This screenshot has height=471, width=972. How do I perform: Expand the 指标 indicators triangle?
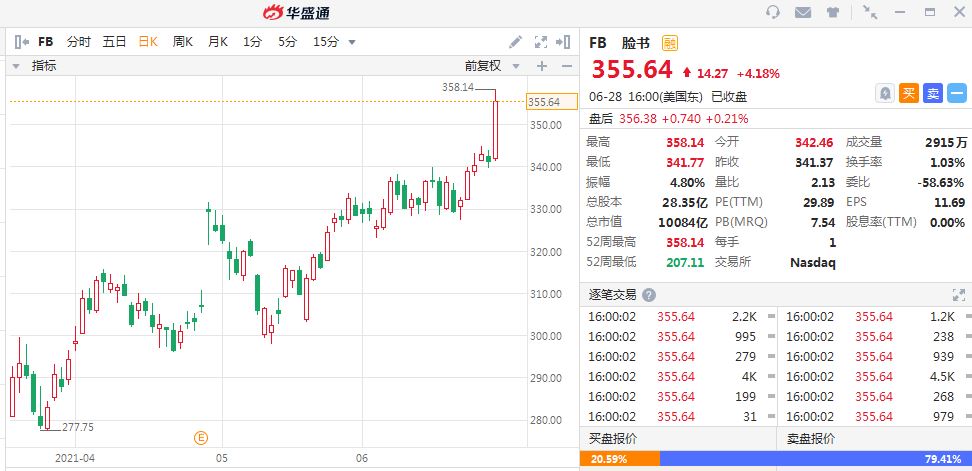pyautogui.click(x=16, y=66)
